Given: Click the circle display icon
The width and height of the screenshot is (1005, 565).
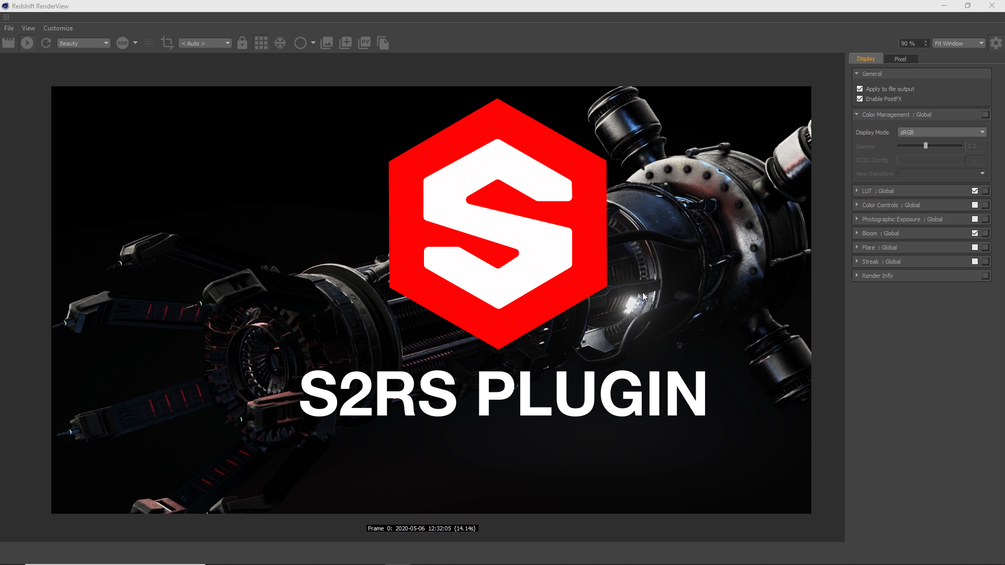Looking at the screenshot, I should [x=300, y=43].
